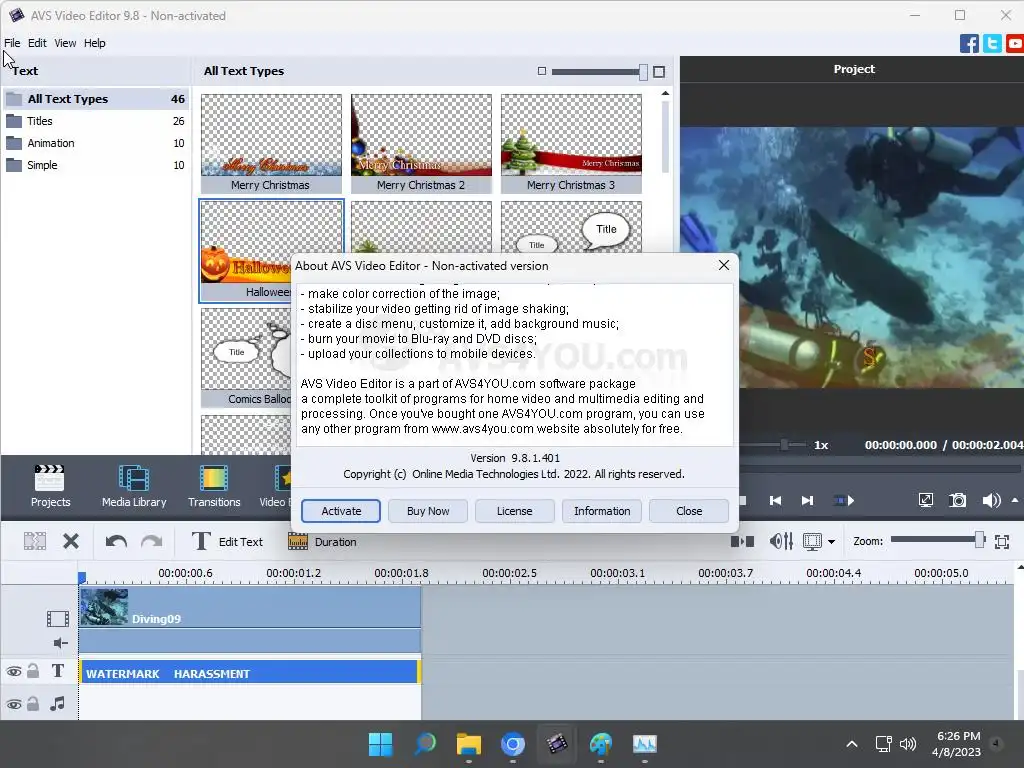Delete selected item with X icon

(x=71, y=541)
